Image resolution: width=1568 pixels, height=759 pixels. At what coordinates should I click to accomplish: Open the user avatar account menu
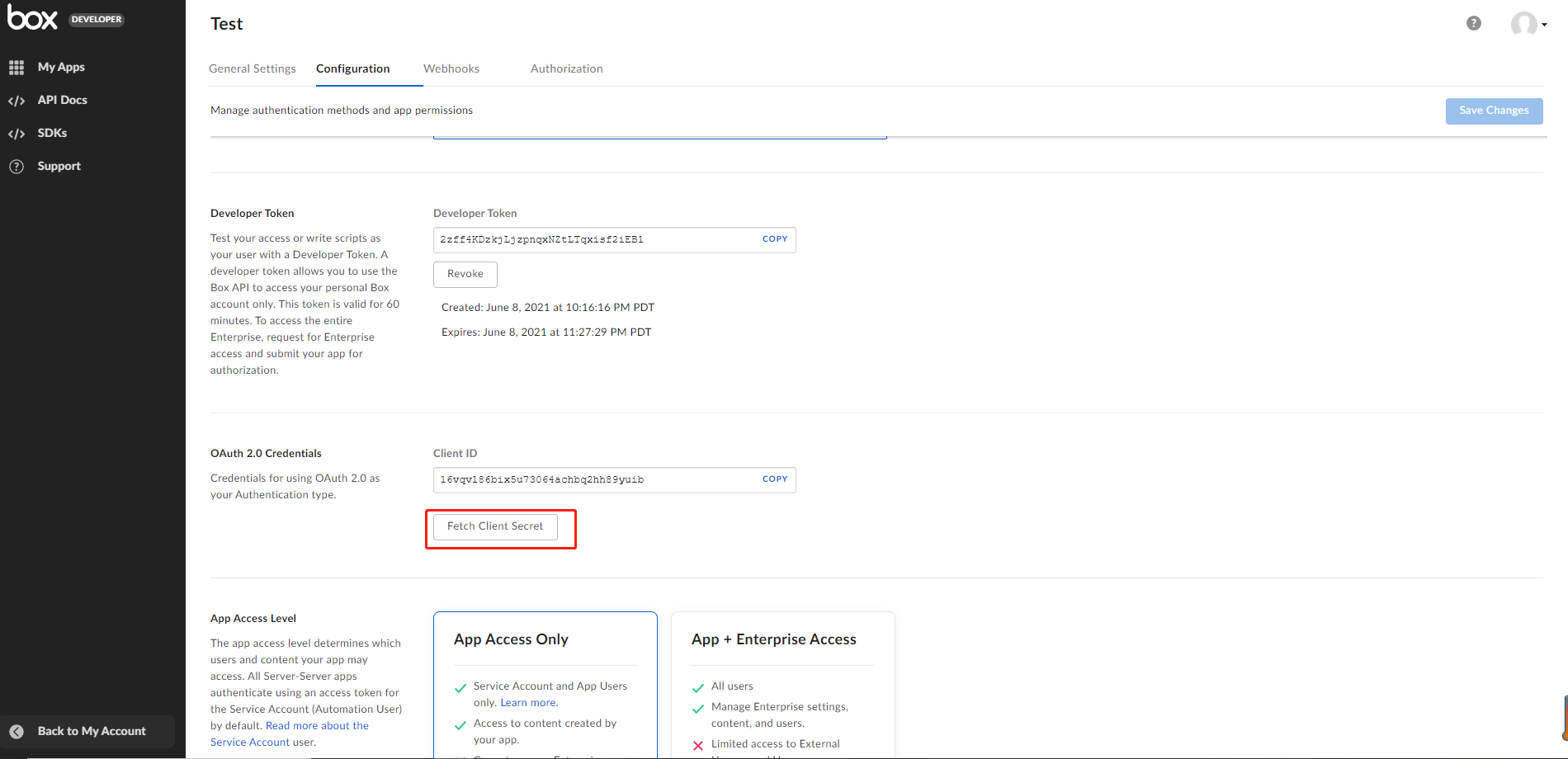tap(1527, 24)
